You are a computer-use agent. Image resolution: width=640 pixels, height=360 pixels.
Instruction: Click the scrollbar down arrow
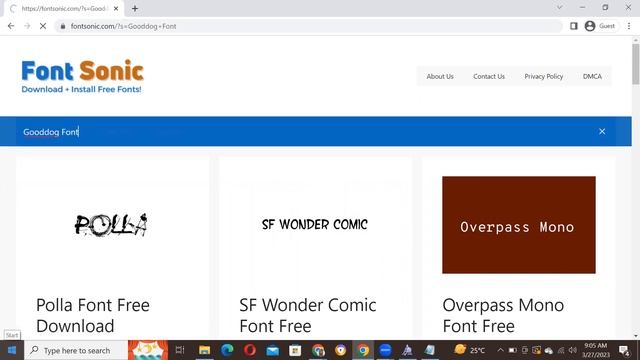pos(636,336)
